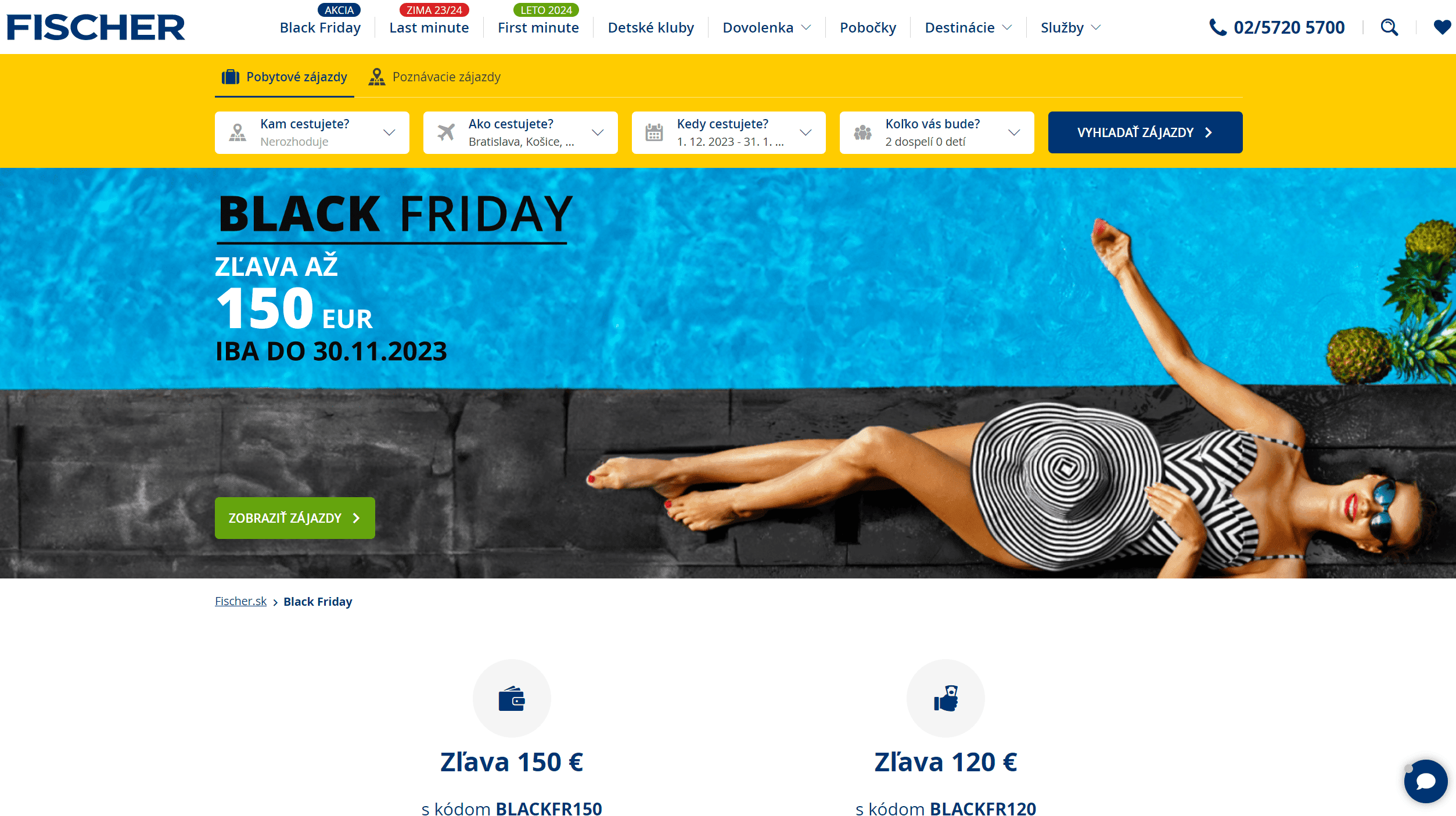The width and height of the screenshot is (1456, 816).
Task: Click the money hand icon above Zľava 120 €
Action: [945, 698]
